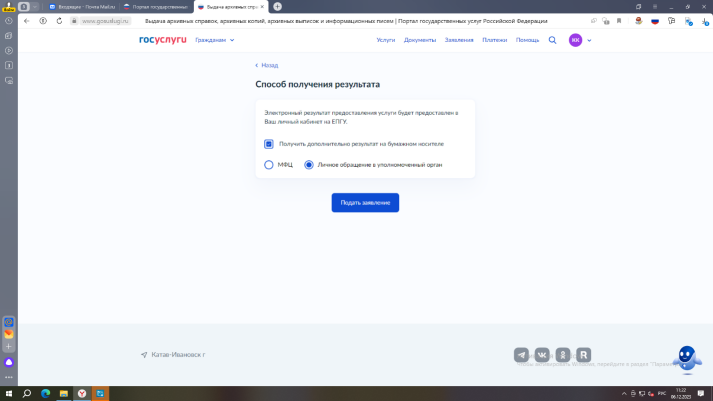713x401 pixels.
Task: Open the Платежи menu item
Action: [494, 40]
